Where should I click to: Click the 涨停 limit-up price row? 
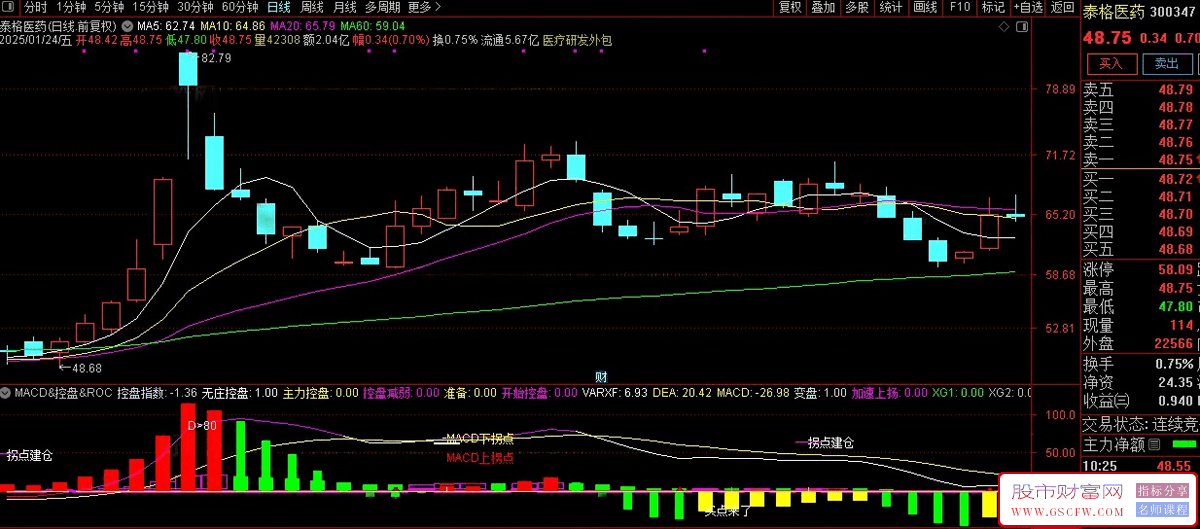coord(1140,269)
